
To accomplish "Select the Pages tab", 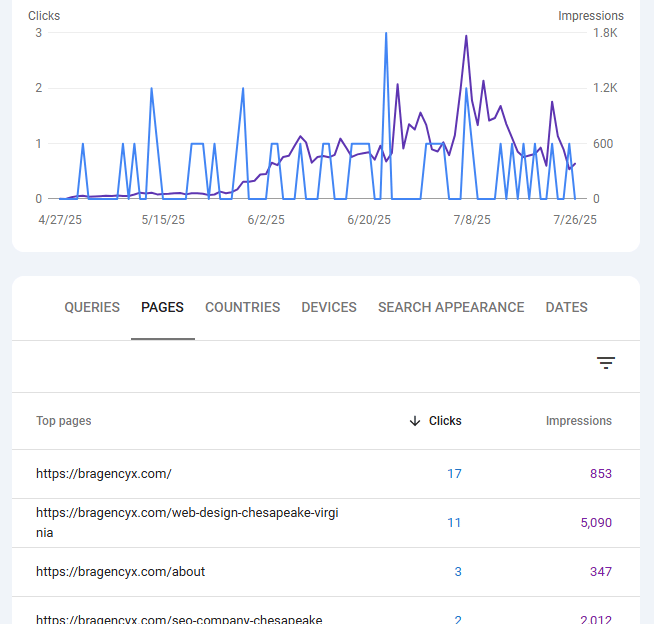I will point(162,307).
